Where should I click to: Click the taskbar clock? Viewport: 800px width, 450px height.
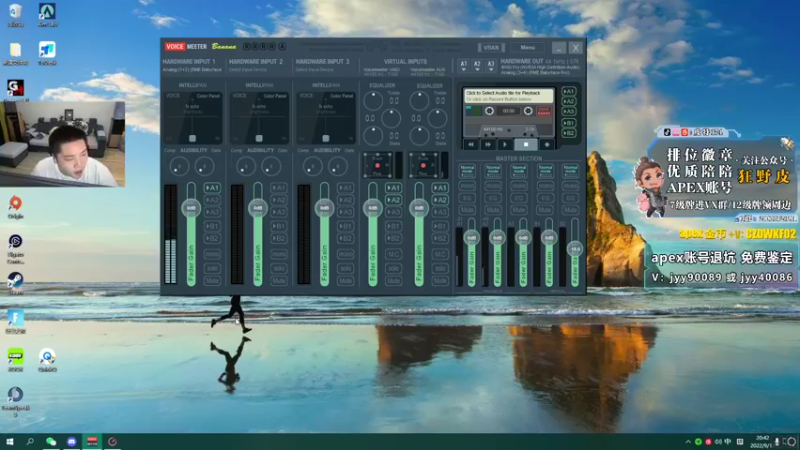(x=762, y=441)
